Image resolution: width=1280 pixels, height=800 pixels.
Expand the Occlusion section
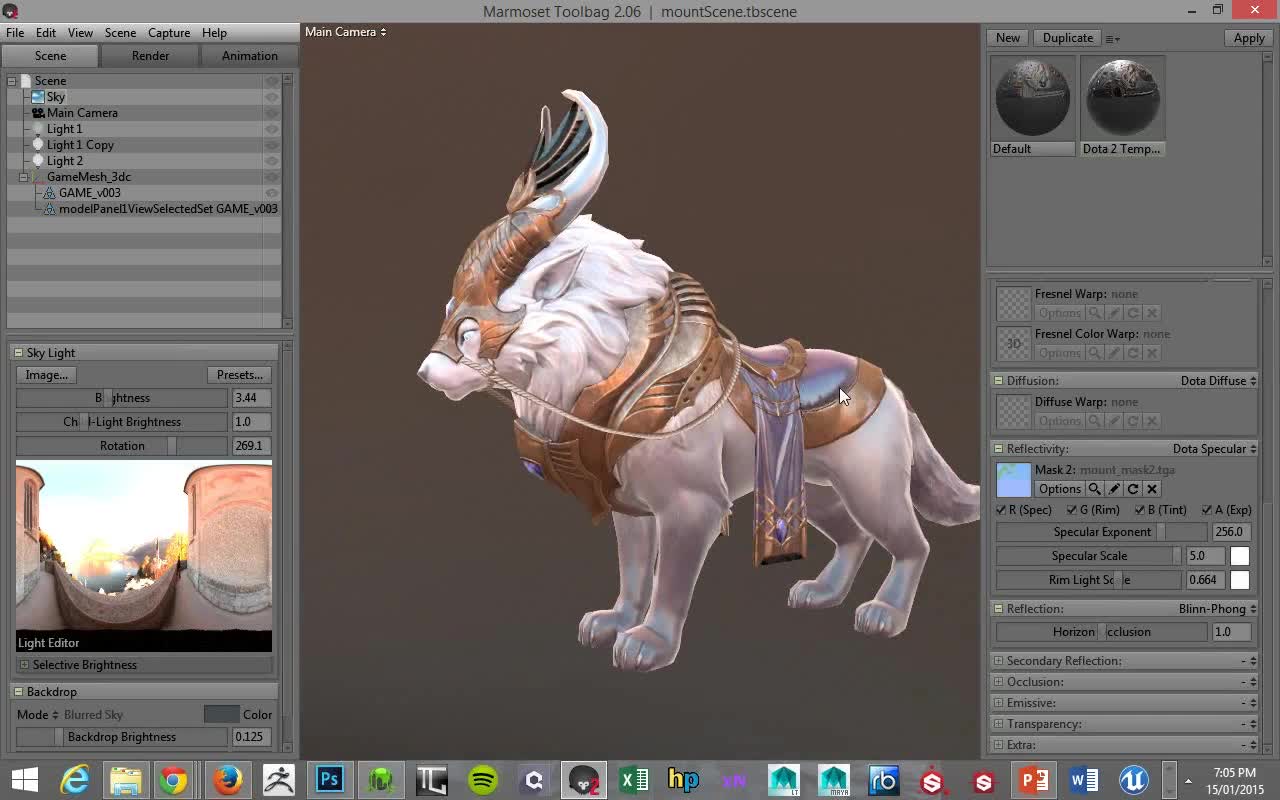998,682
